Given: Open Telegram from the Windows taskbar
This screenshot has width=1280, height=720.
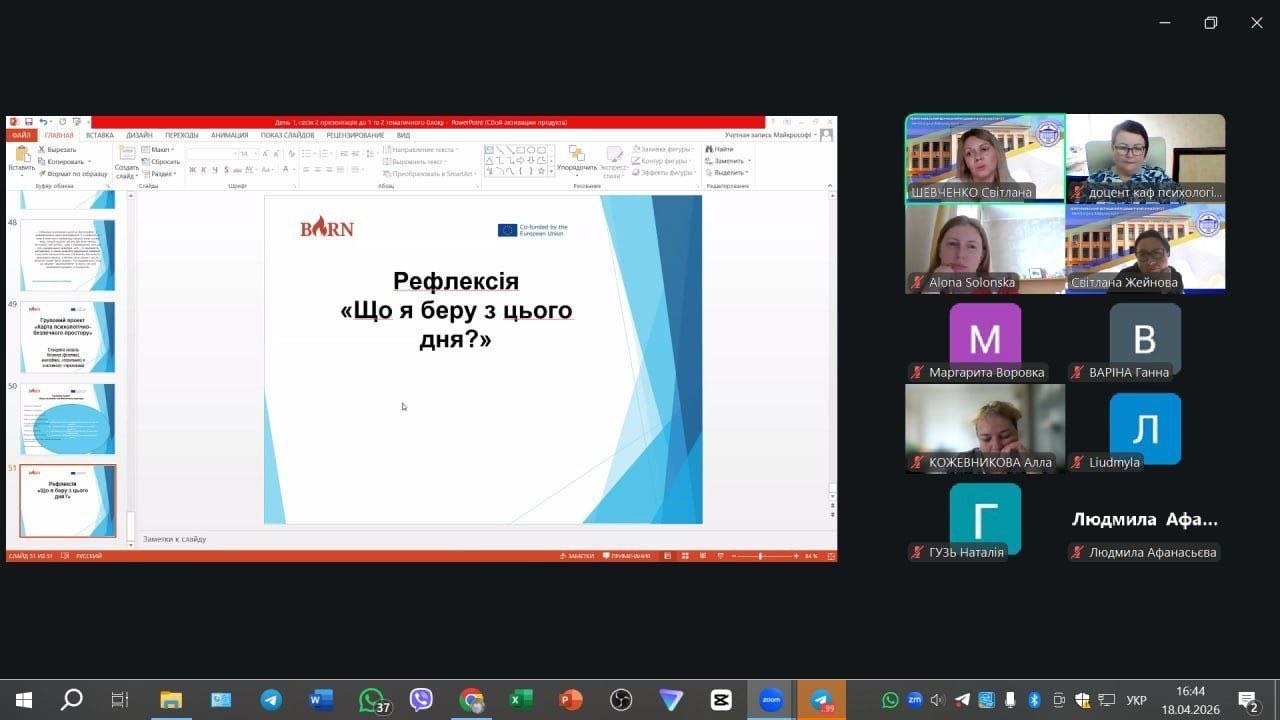Looking at the screenshot, I should pyautogui.click(x=271, y=700).
